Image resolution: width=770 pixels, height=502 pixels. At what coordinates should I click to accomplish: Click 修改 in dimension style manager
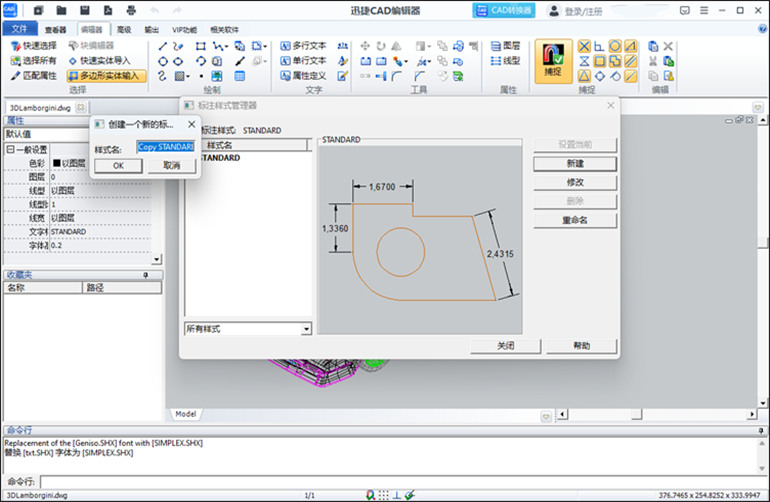click(x=575, y=182)
